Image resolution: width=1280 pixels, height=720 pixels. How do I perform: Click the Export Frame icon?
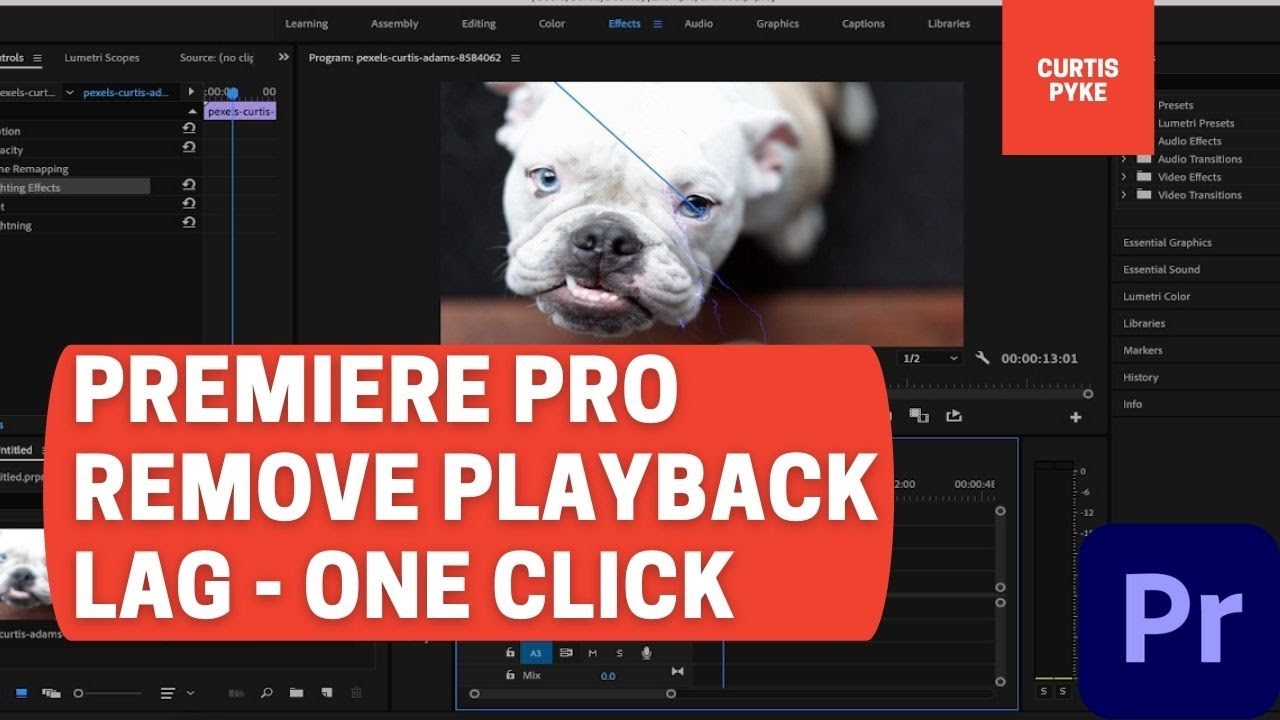pyautogui.click(x=953, y=416)
